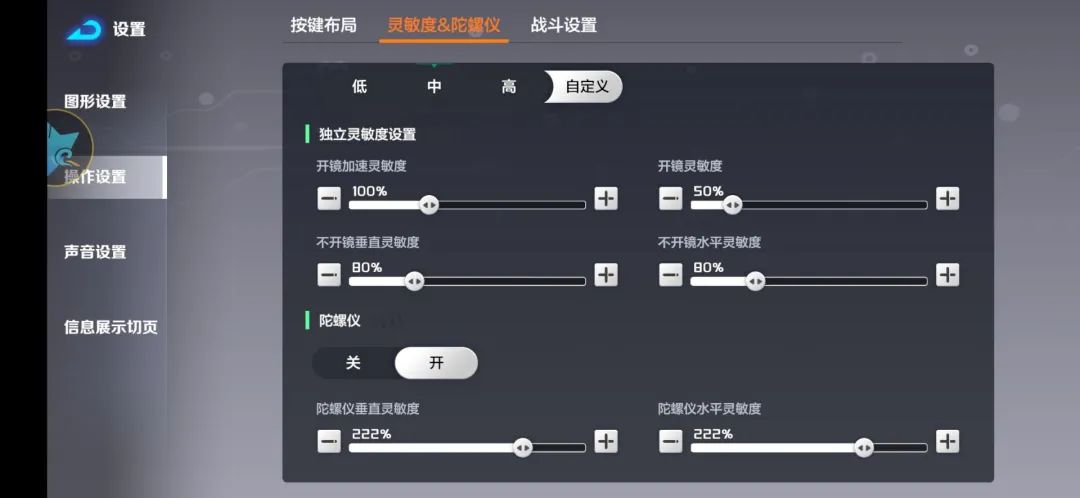Turn gyroscope off with 关 option
1080x498 pixels.
(x=353, y=363)
